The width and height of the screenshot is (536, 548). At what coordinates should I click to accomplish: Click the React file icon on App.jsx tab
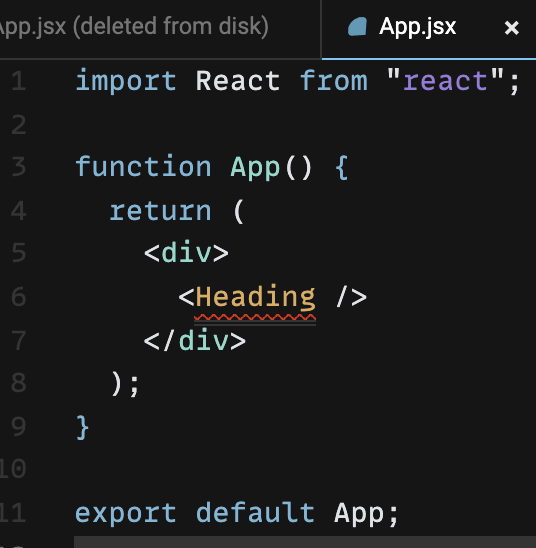357,27
